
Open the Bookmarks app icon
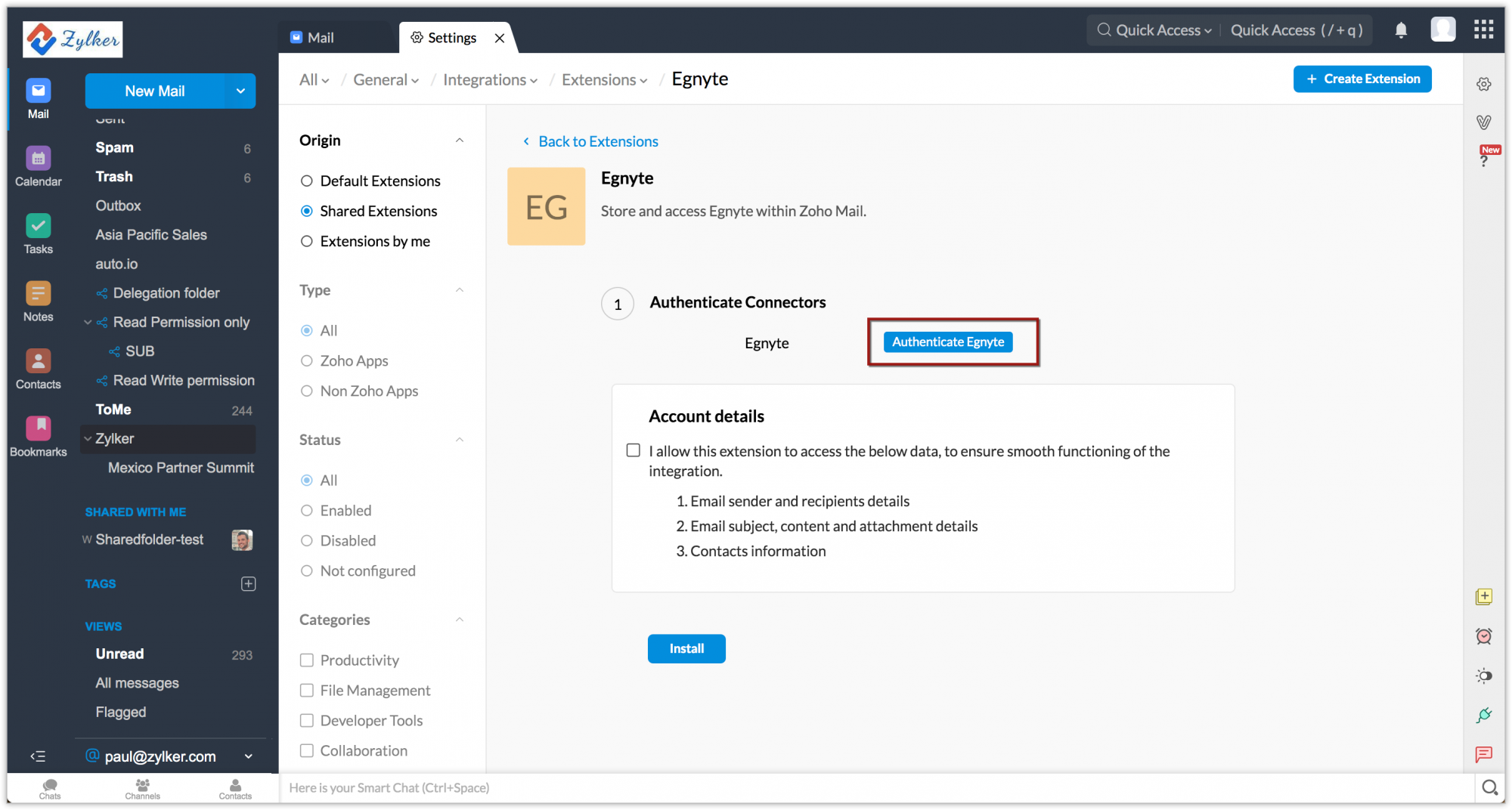[x=39, y=437]
